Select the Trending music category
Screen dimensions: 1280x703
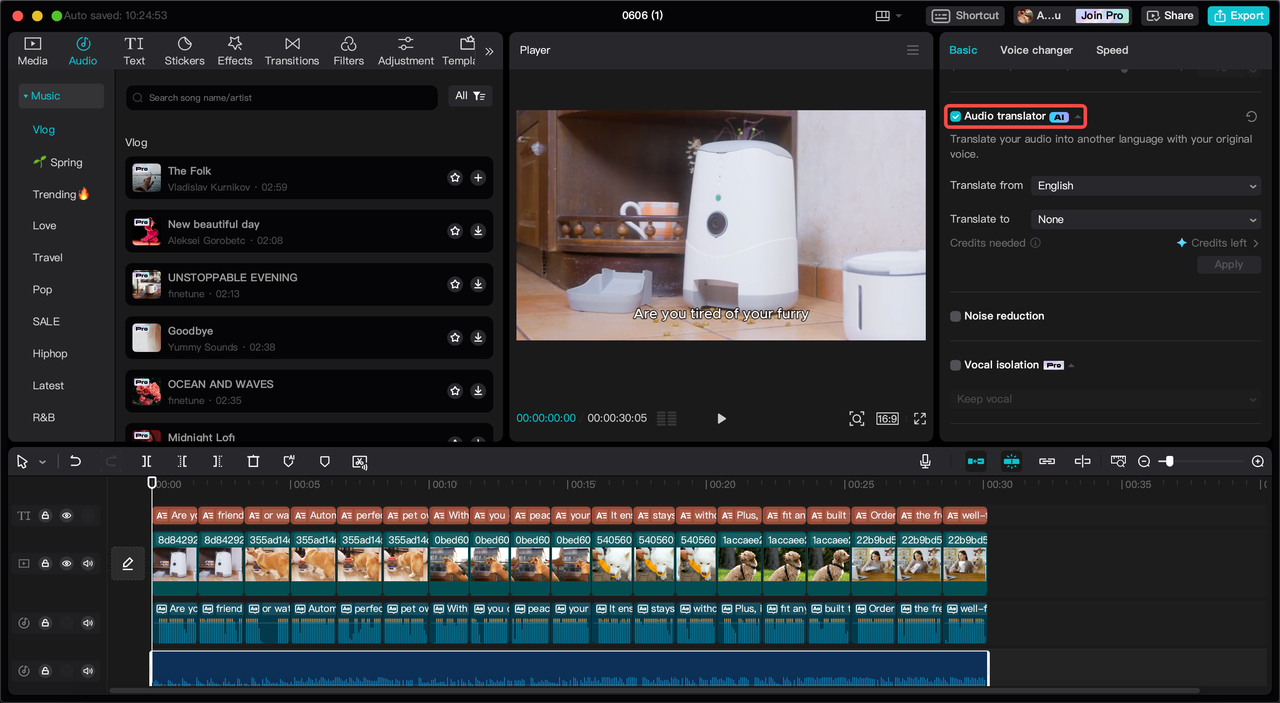60,194
